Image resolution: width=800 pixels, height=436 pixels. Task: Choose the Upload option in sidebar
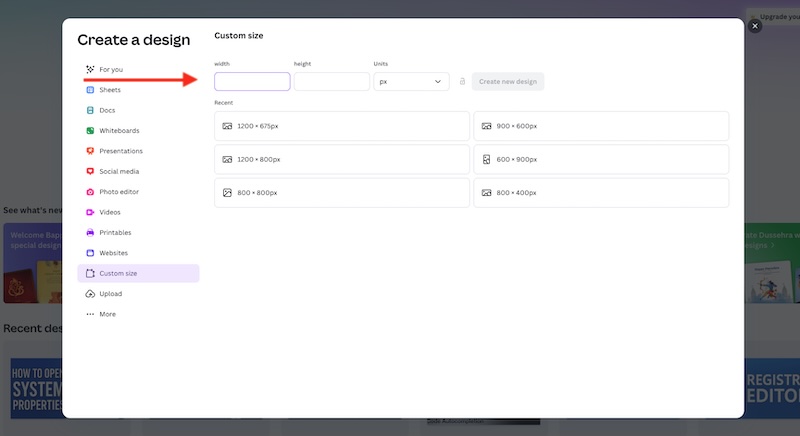tap(110, 294)
